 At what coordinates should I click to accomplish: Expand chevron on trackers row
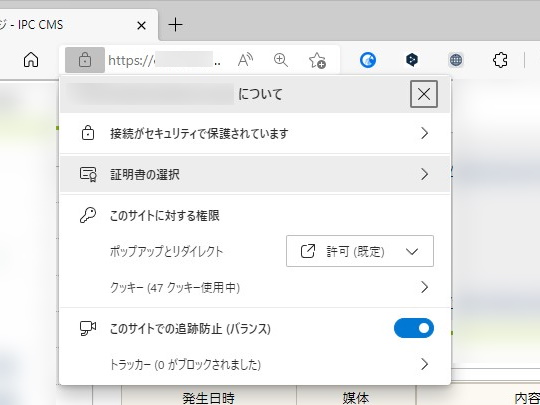pyautogui.click(x=424, y=364)
